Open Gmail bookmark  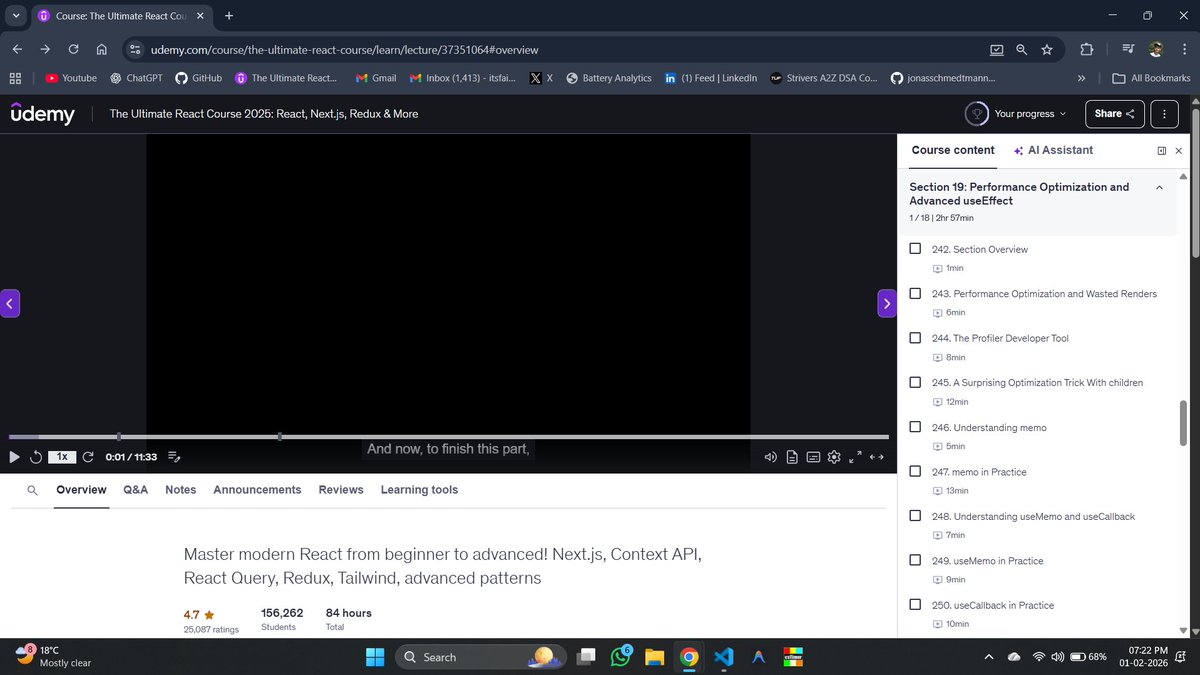tap(376, 78)
